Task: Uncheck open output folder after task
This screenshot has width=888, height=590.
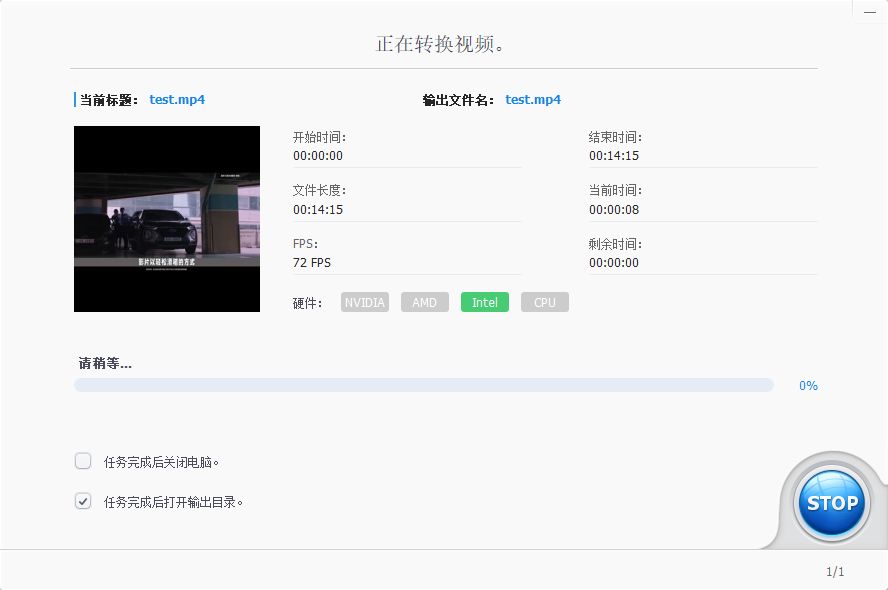Action: point(83,501)
